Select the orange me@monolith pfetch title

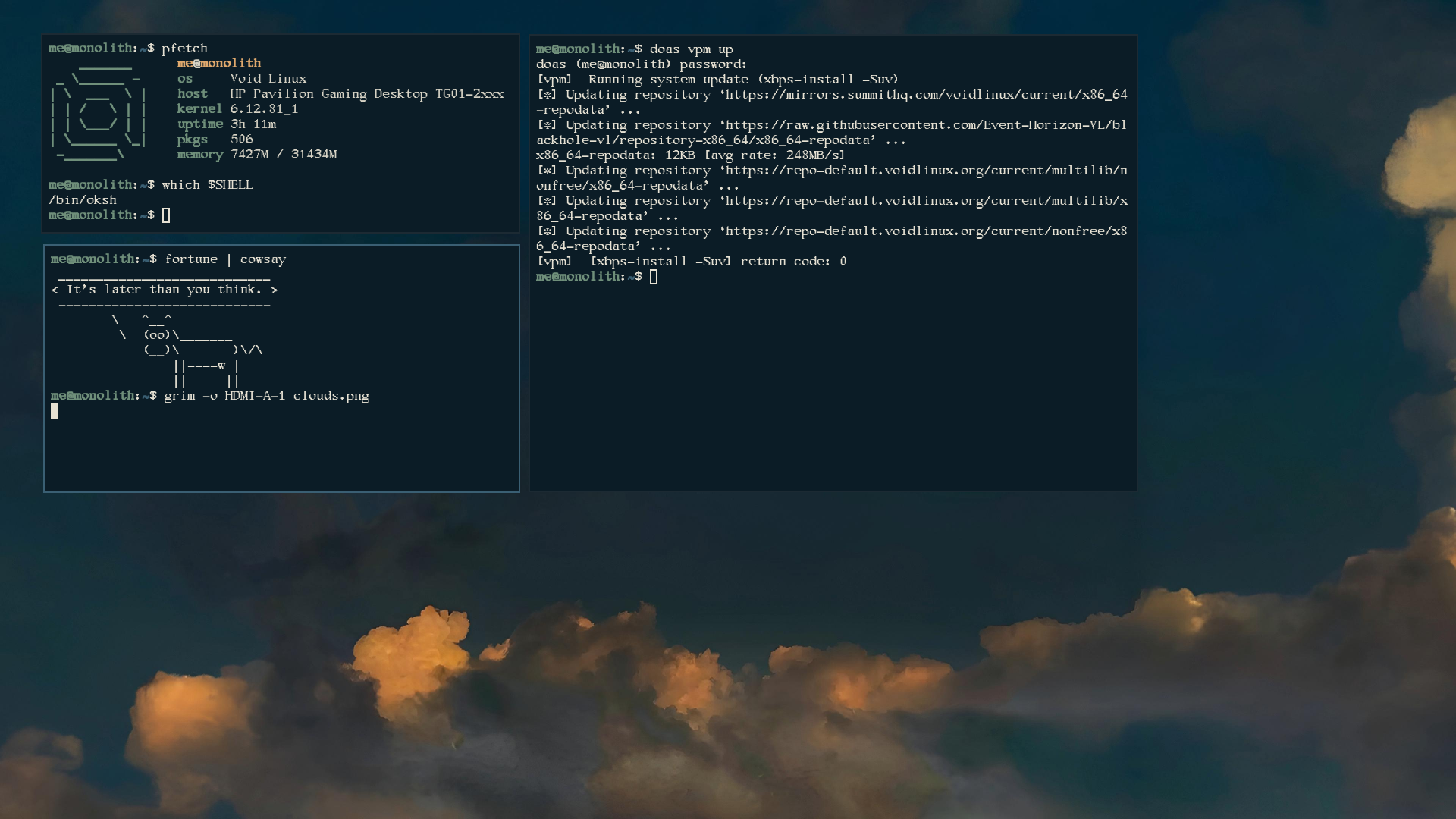(219, 64)
